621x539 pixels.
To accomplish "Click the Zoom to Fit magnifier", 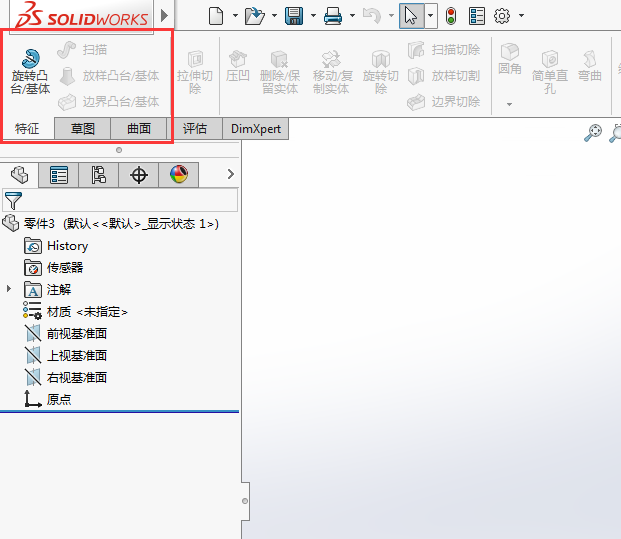I will point(593,133).
